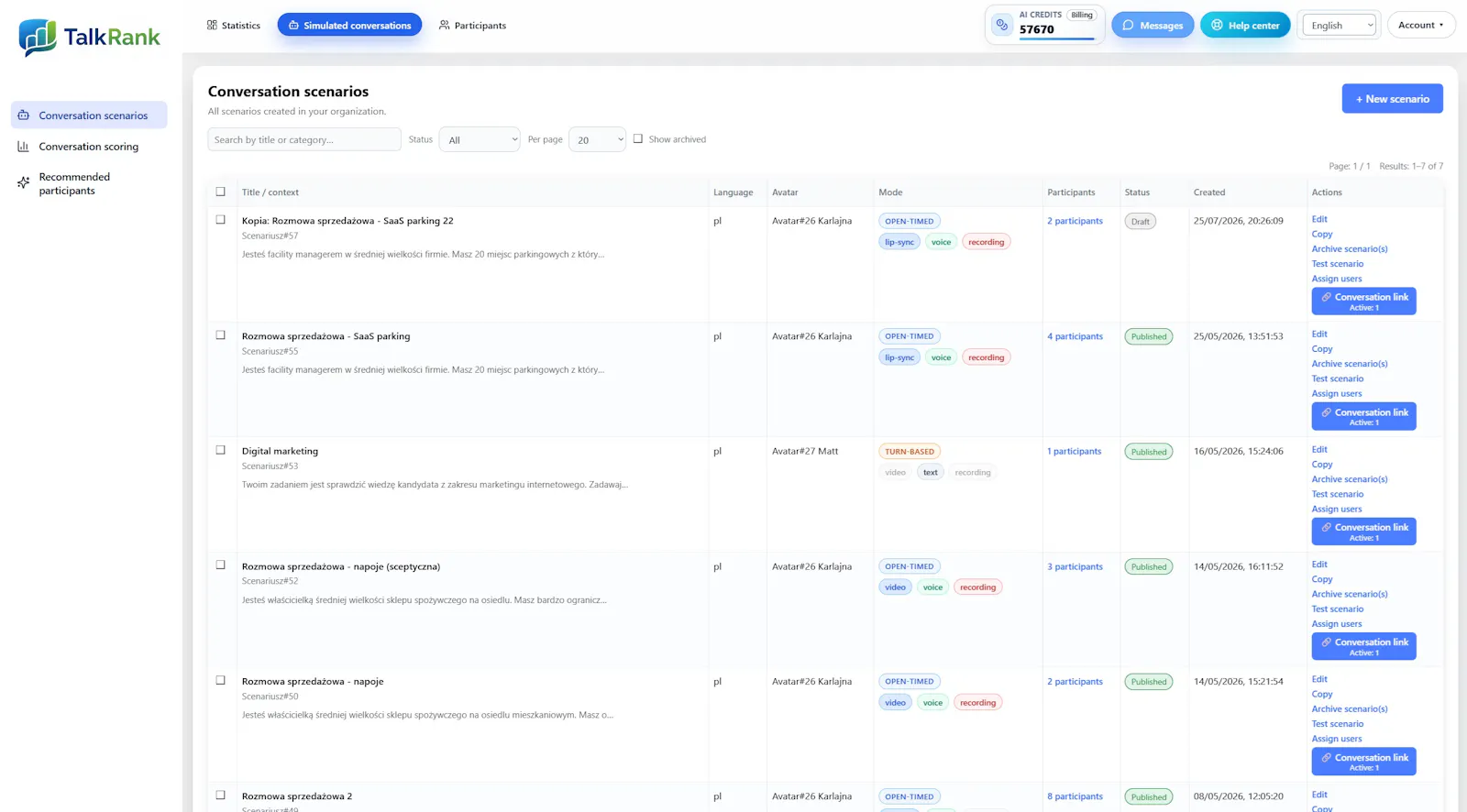Click the Recommended participants sparkle icon

tap(24, 183)
